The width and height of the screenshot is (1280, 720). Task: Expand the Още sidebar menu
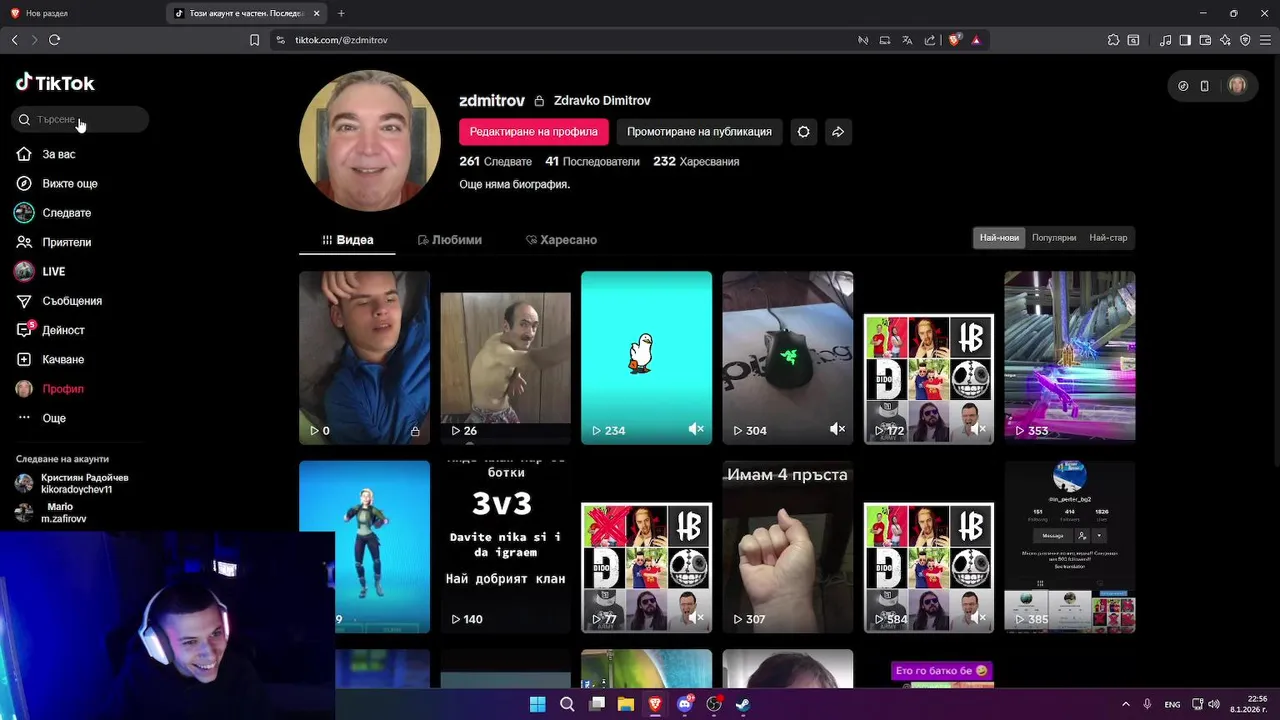[41, 418]
